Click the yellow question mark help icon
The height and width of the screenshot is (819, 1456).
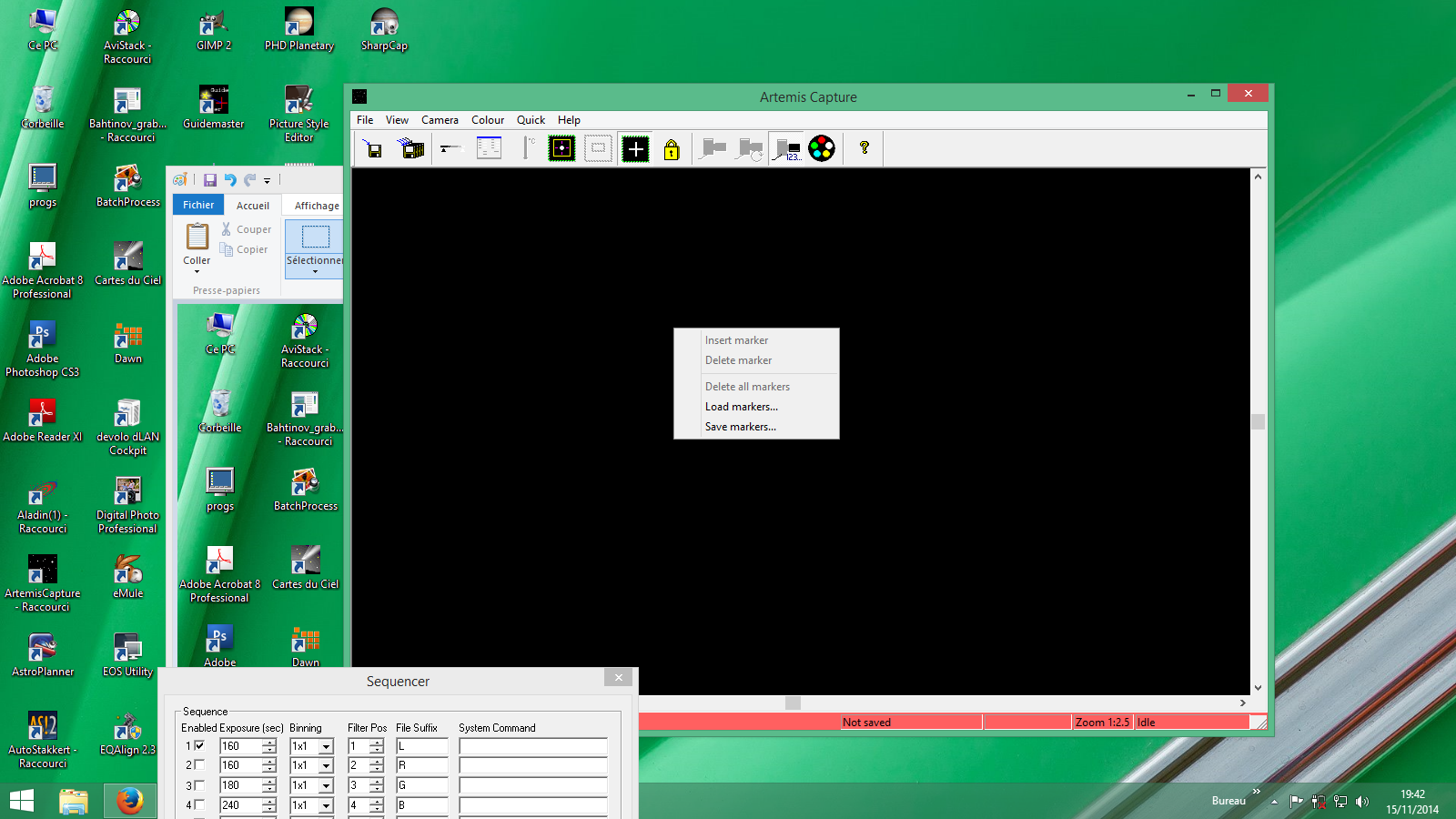click(864, 148)
